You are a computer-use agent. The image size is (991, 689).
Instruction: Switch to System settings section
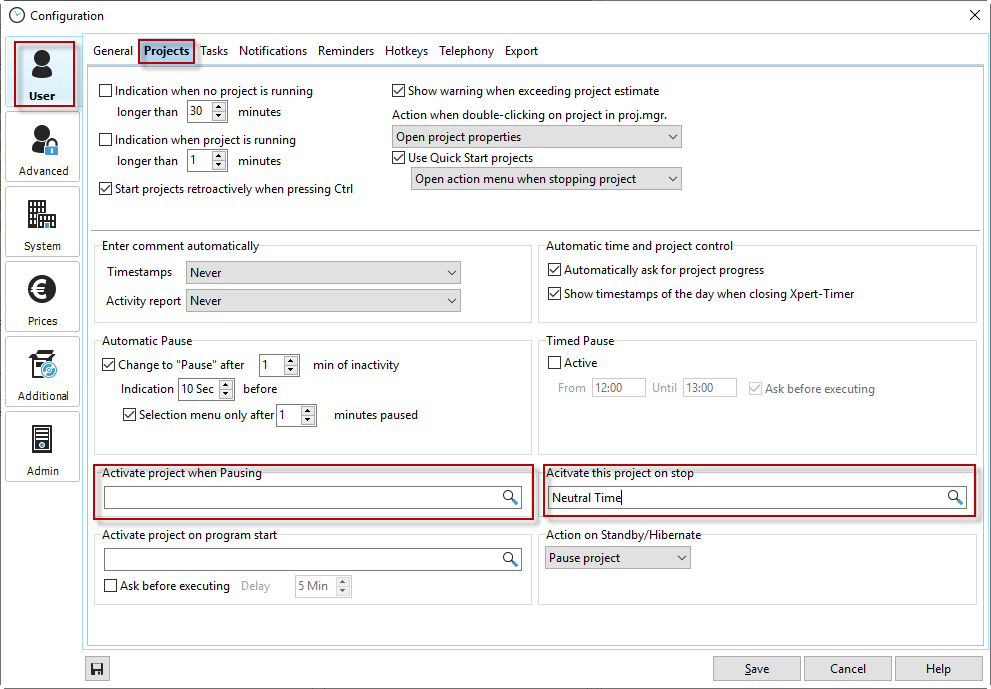[x=43, y=224]
